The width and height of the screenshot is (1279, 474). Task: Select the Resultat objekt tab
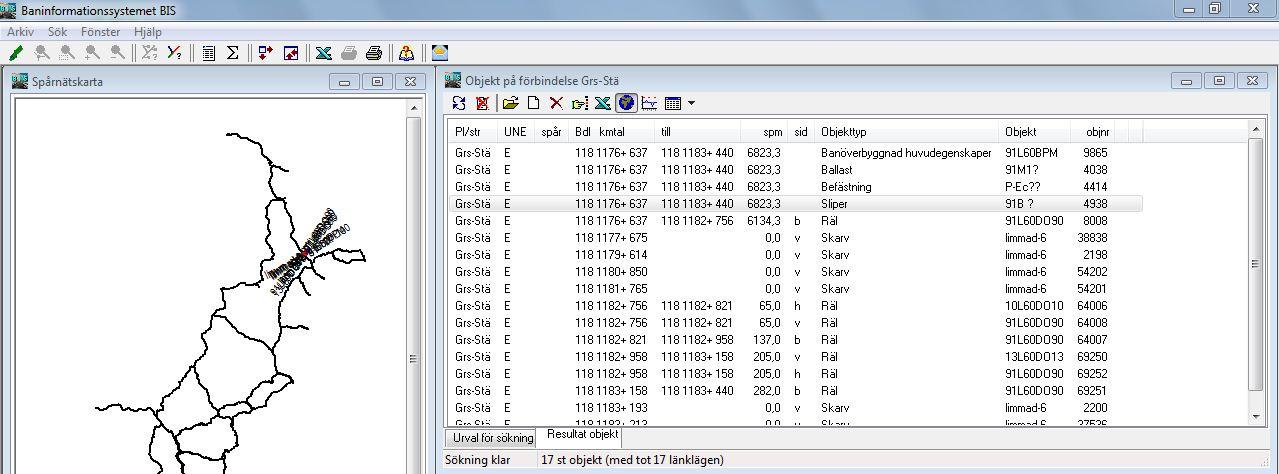click(x=582, y=436)
